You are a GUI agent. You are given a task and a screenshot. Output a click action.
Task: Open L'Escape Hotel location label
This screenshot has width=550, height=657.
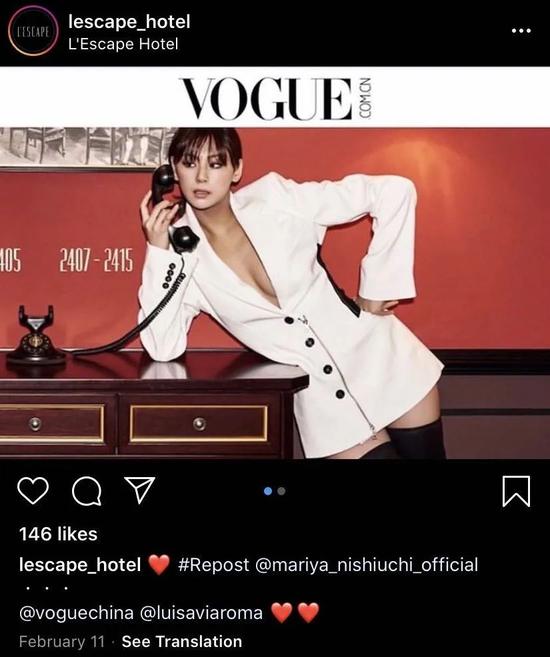[x=123, y=44]
